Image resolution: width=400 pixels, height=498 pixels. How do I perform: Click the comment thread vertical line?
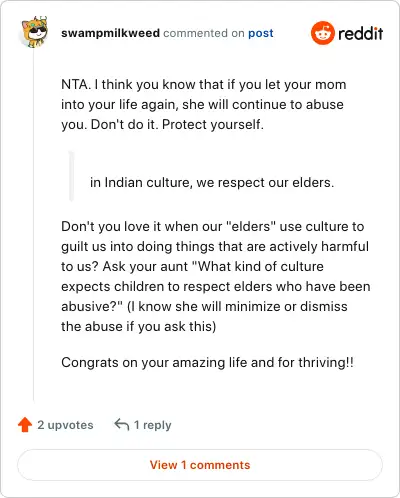pyautogui.click(x=33, y=223)
